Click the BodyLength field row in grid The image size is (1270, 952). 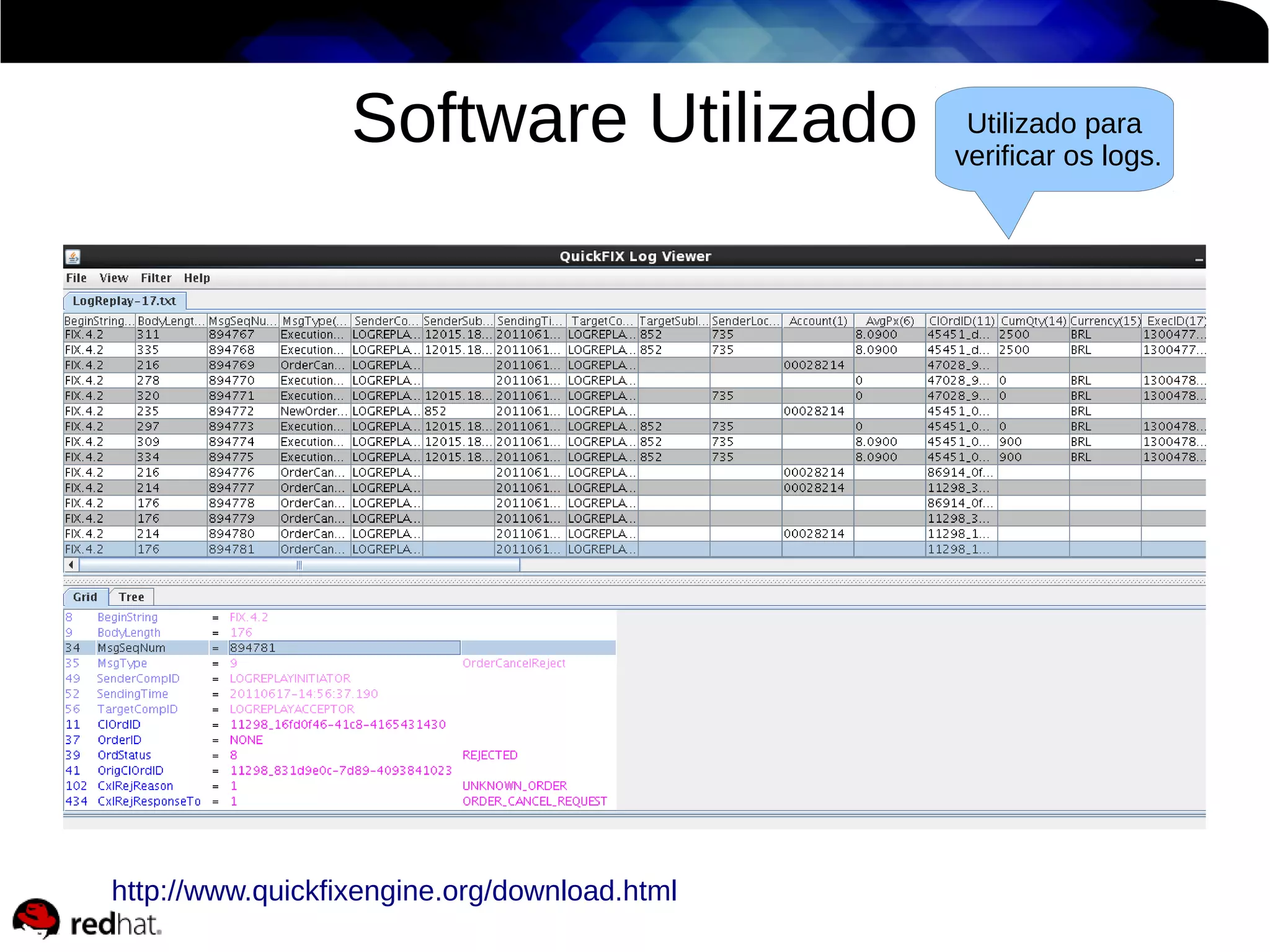[x=340, y=633]
